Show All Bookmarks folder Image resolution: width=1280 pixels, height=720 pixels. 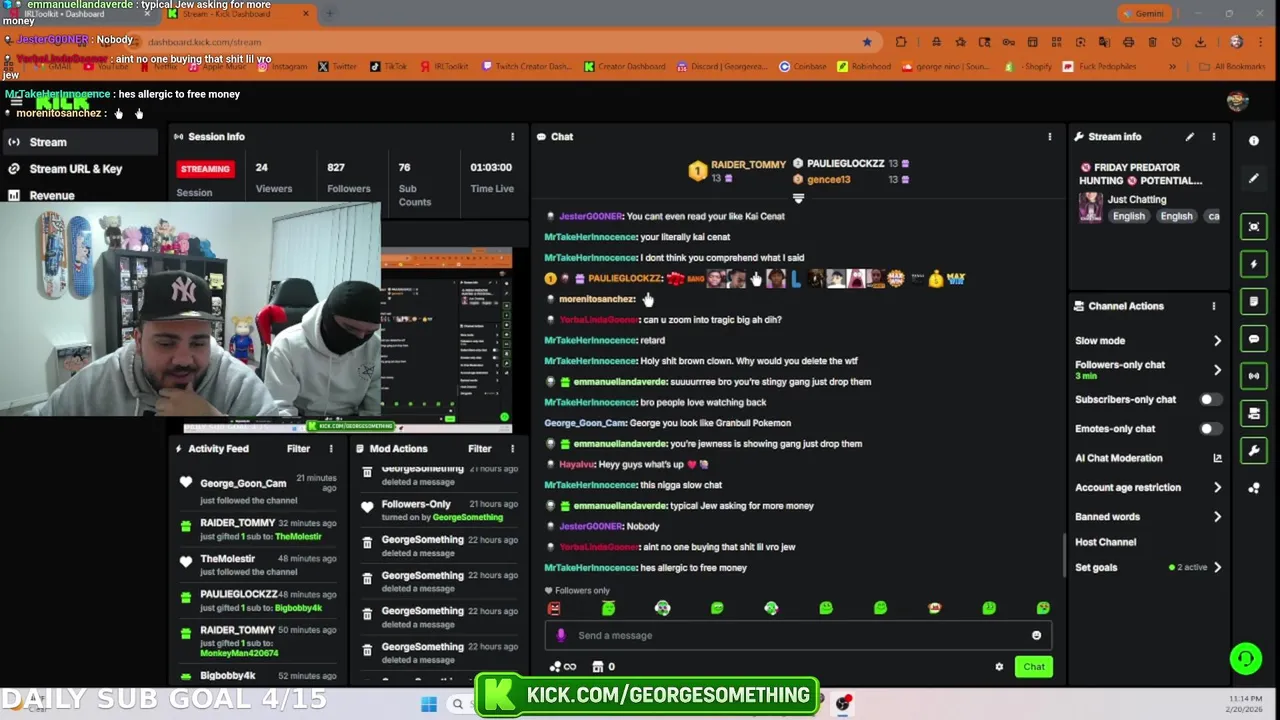1233,67
